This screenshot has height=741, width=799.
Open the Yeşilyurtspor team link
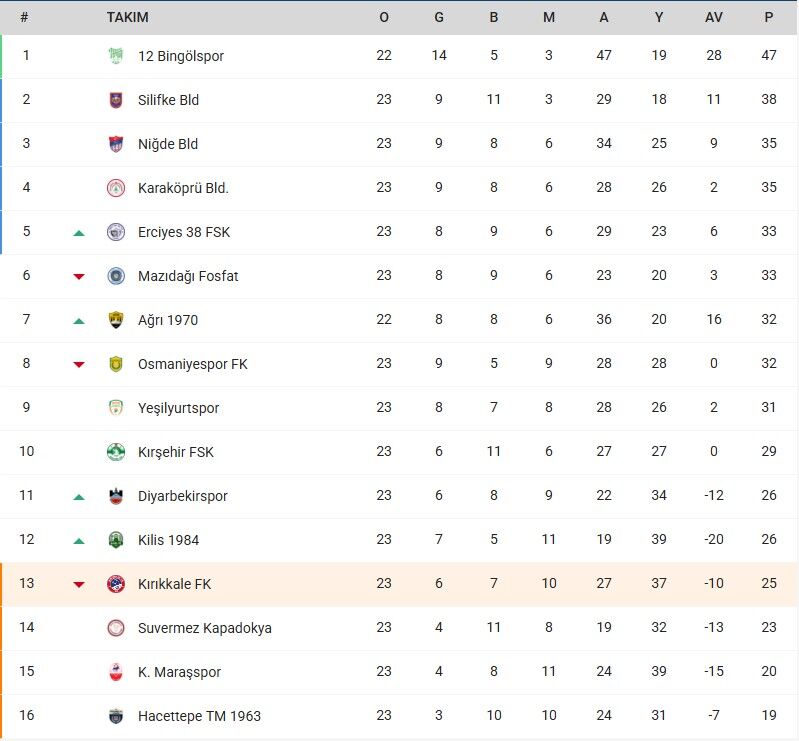pyautogui.click(x=178, y=408)
